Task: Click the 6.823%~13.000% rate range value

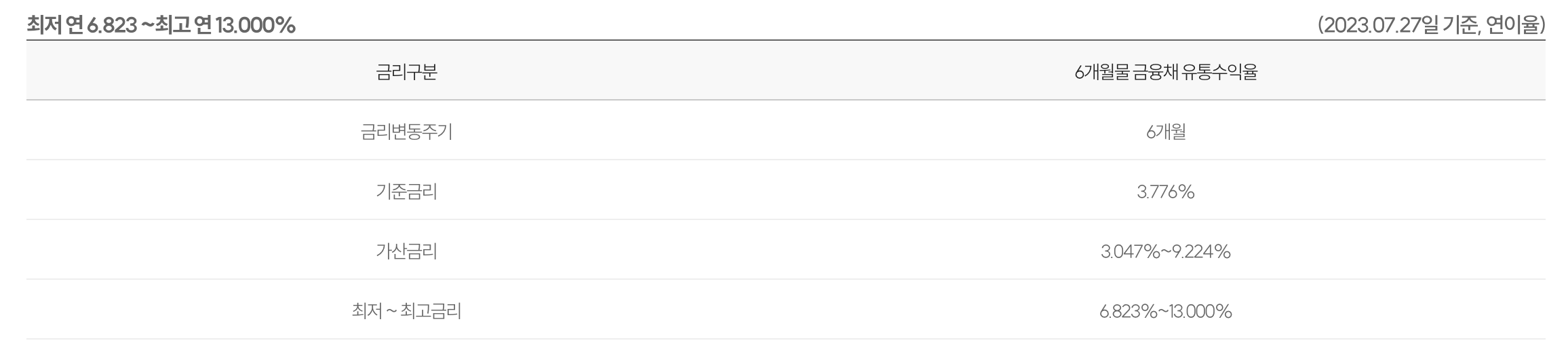Action: click(x=1166, y=312)
